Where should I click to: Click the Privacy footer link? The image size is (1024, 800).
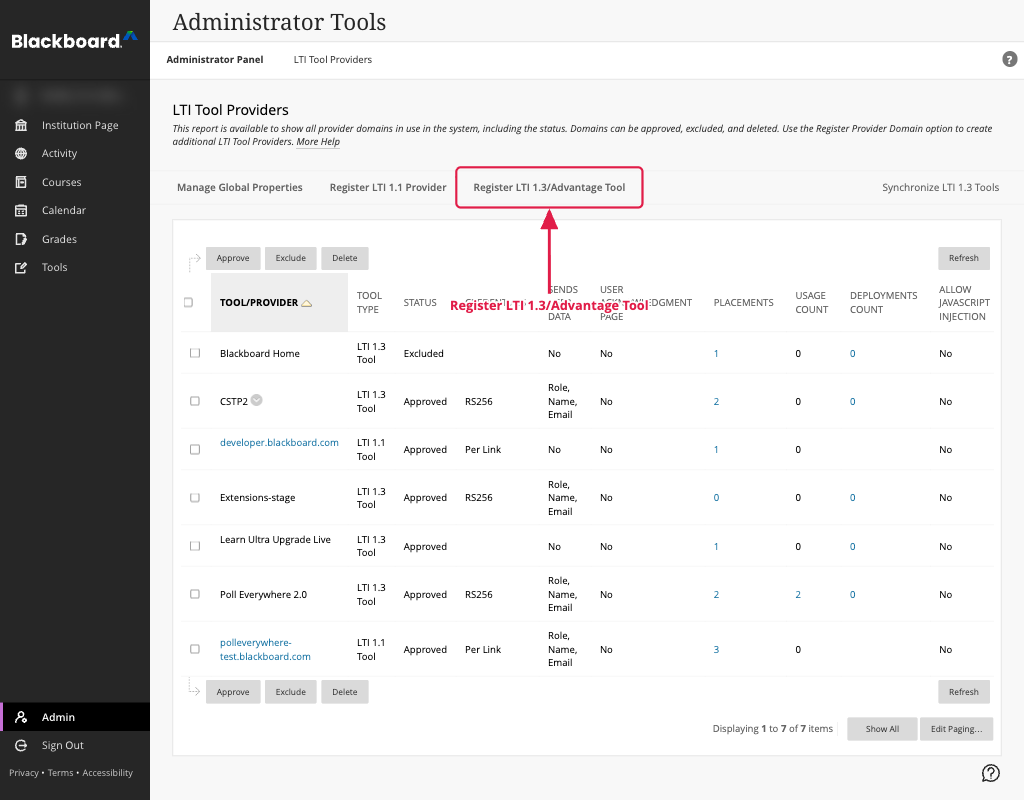[x=24, y=773]
